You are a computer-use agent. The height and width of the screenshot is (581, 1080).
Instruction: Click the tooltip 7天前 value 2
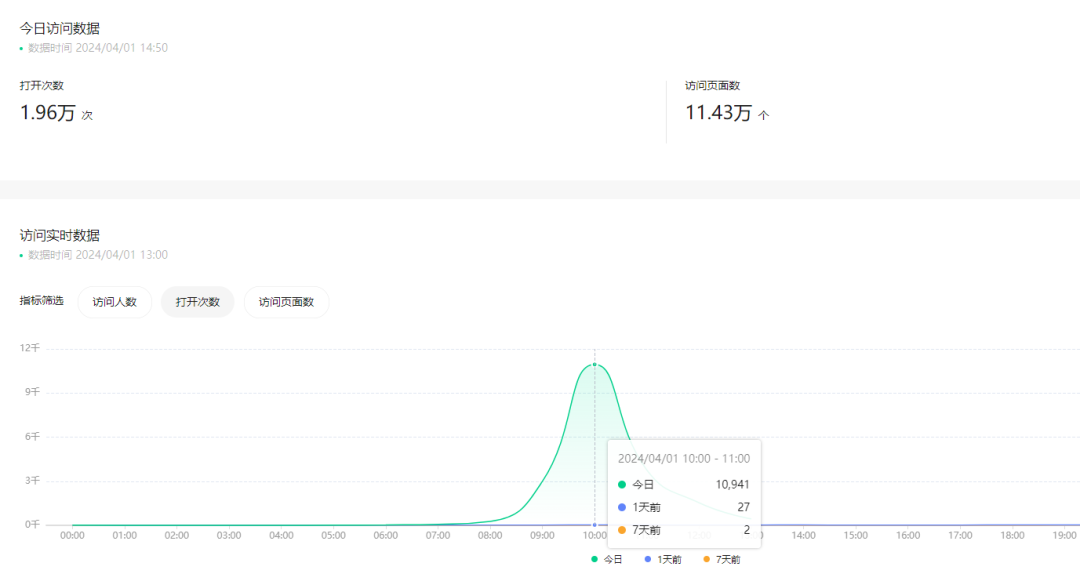747,530
